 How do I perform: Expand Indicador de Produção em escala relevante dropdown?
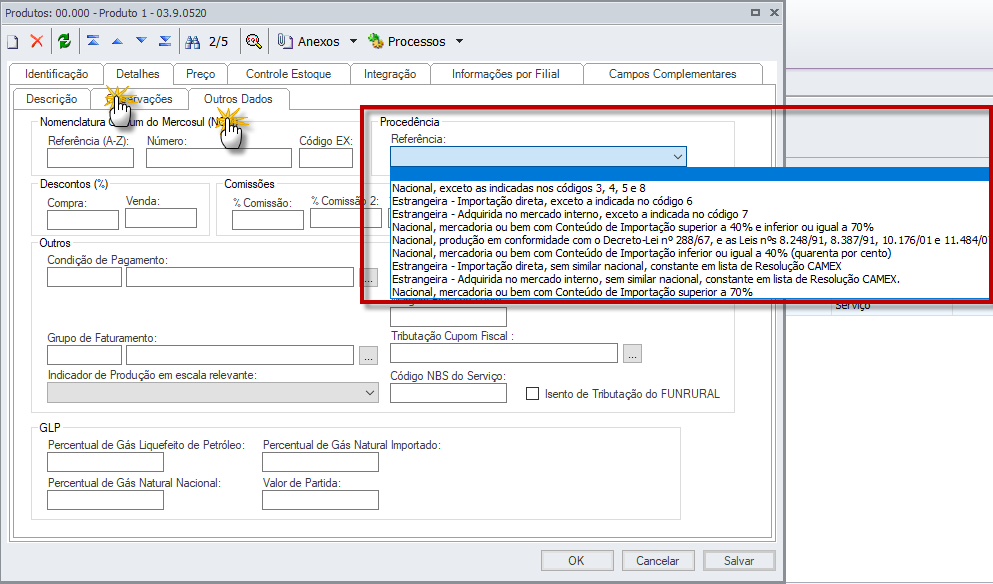tap(370, 393)
